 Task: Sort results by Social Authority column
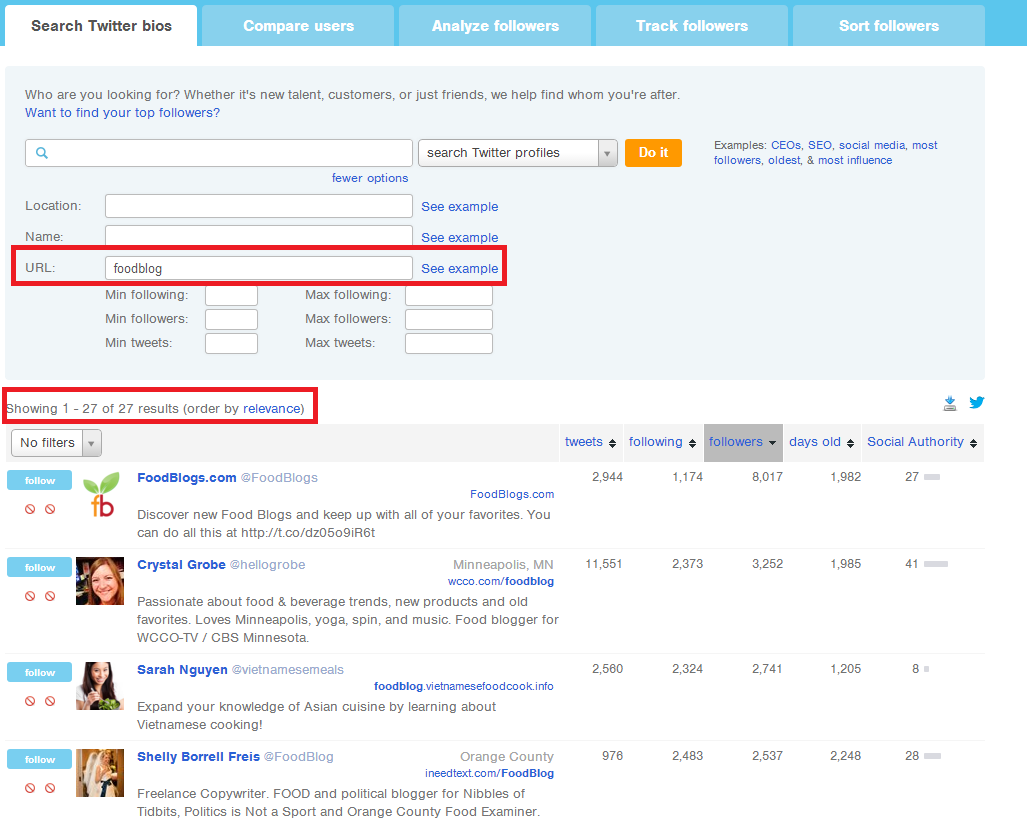tap(922, 442)
